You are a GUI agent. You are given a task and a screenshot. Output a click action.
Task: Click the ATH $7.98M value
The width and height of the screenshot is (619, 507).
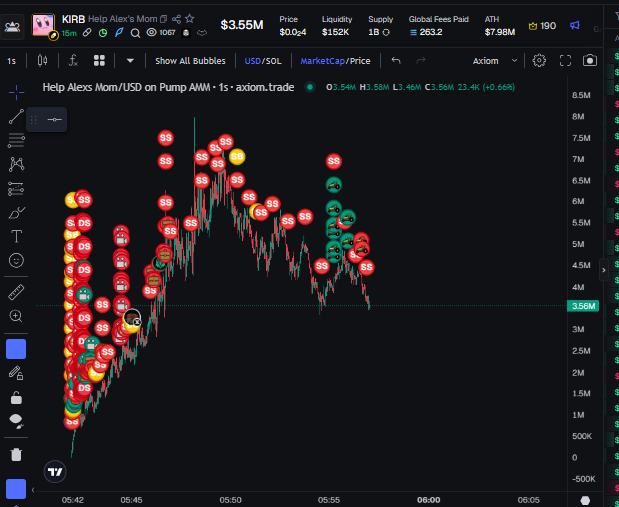tap(500, 32)
